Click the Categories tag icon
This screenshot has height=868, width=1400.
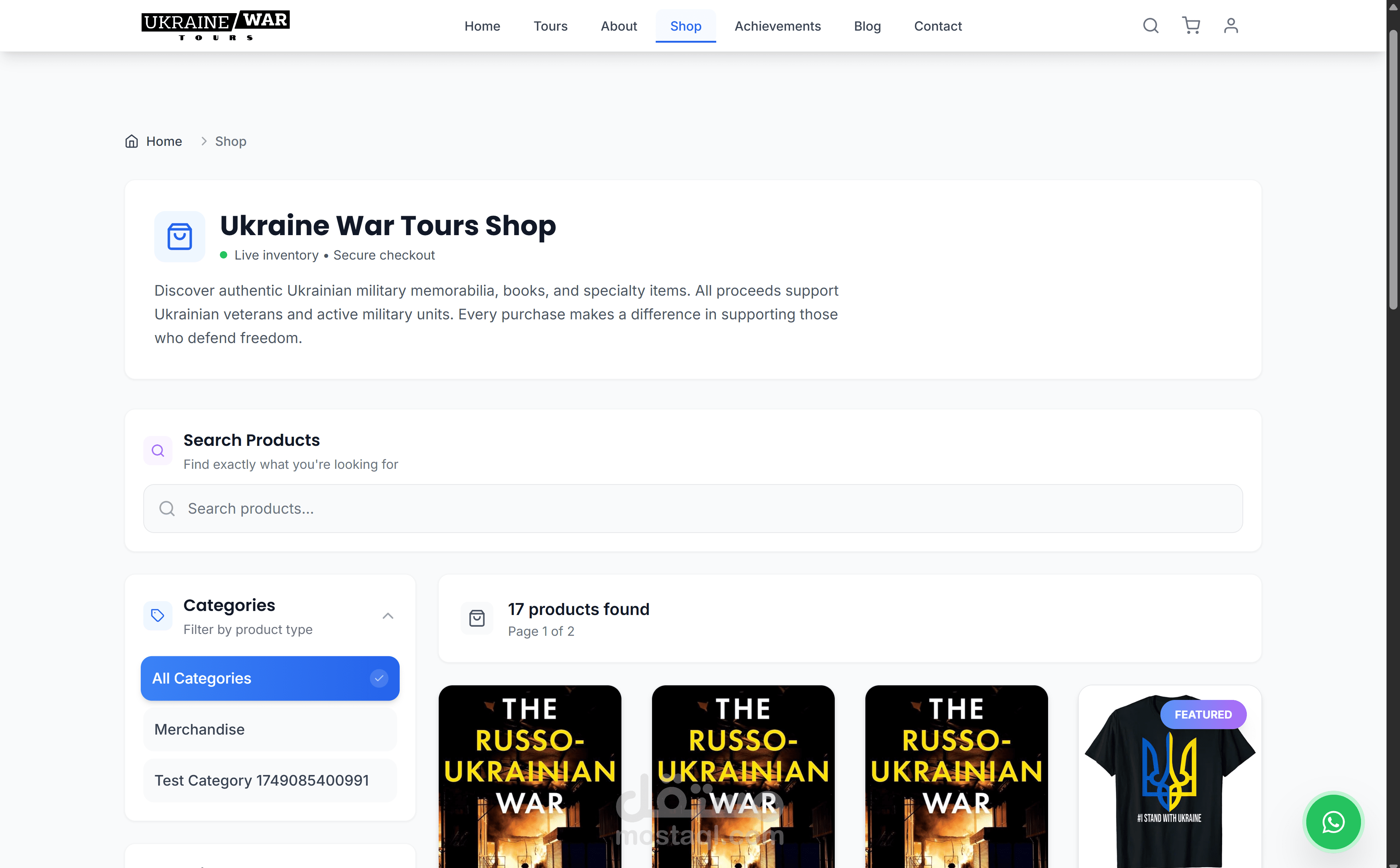[x=158, y=615]
